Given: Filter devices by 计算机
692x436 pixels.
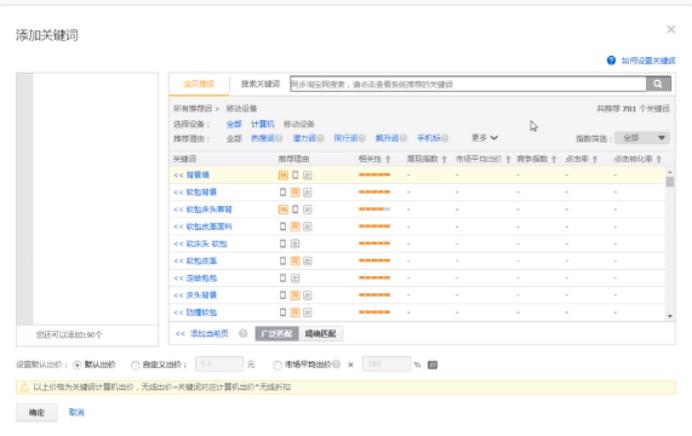Looking at the screenshot, I should 263,124.
